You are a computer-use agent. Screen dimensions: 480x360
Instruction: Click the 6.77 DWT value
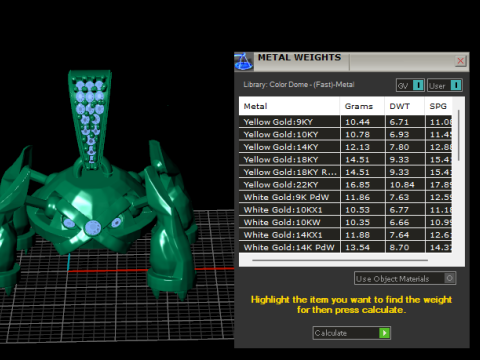tap(399, 210)
